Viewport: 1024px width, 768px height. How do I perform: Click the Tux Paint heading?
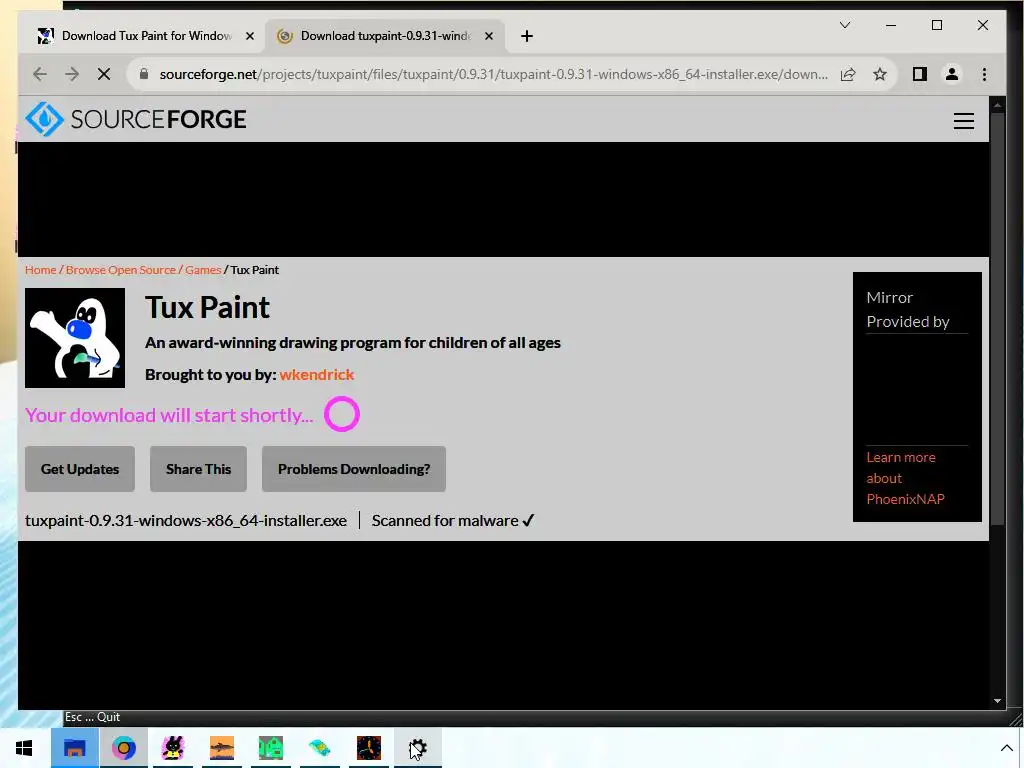[207, 308]
